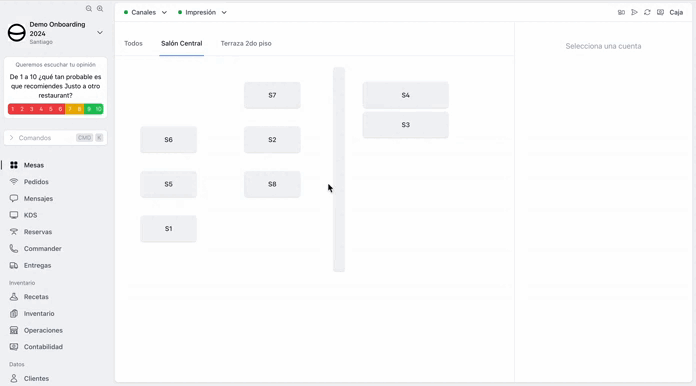The image size is (696, 386).
Task: Click the Recetas flask icon
Action: pyautogui.click(x=14, y=297)
